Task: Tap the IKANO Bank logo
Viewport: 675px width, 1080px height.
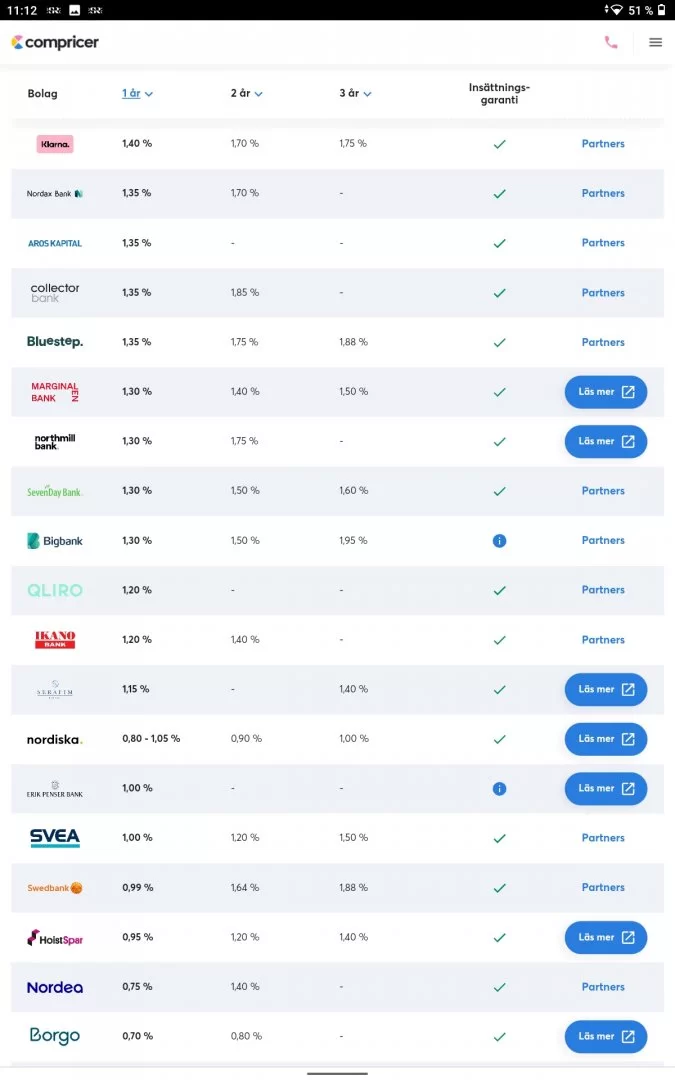Action: pyautogui.click(x=55, y=640)
